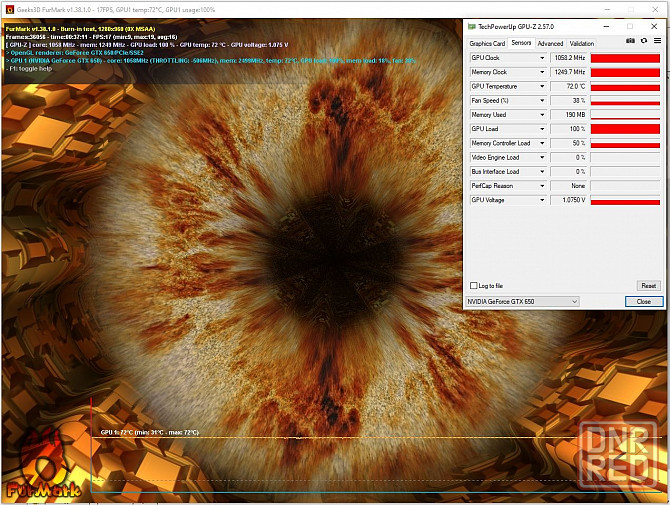The image size is (670, 505).
Task: Expand the PerfCap Reason dropdown
Action: 542,186
